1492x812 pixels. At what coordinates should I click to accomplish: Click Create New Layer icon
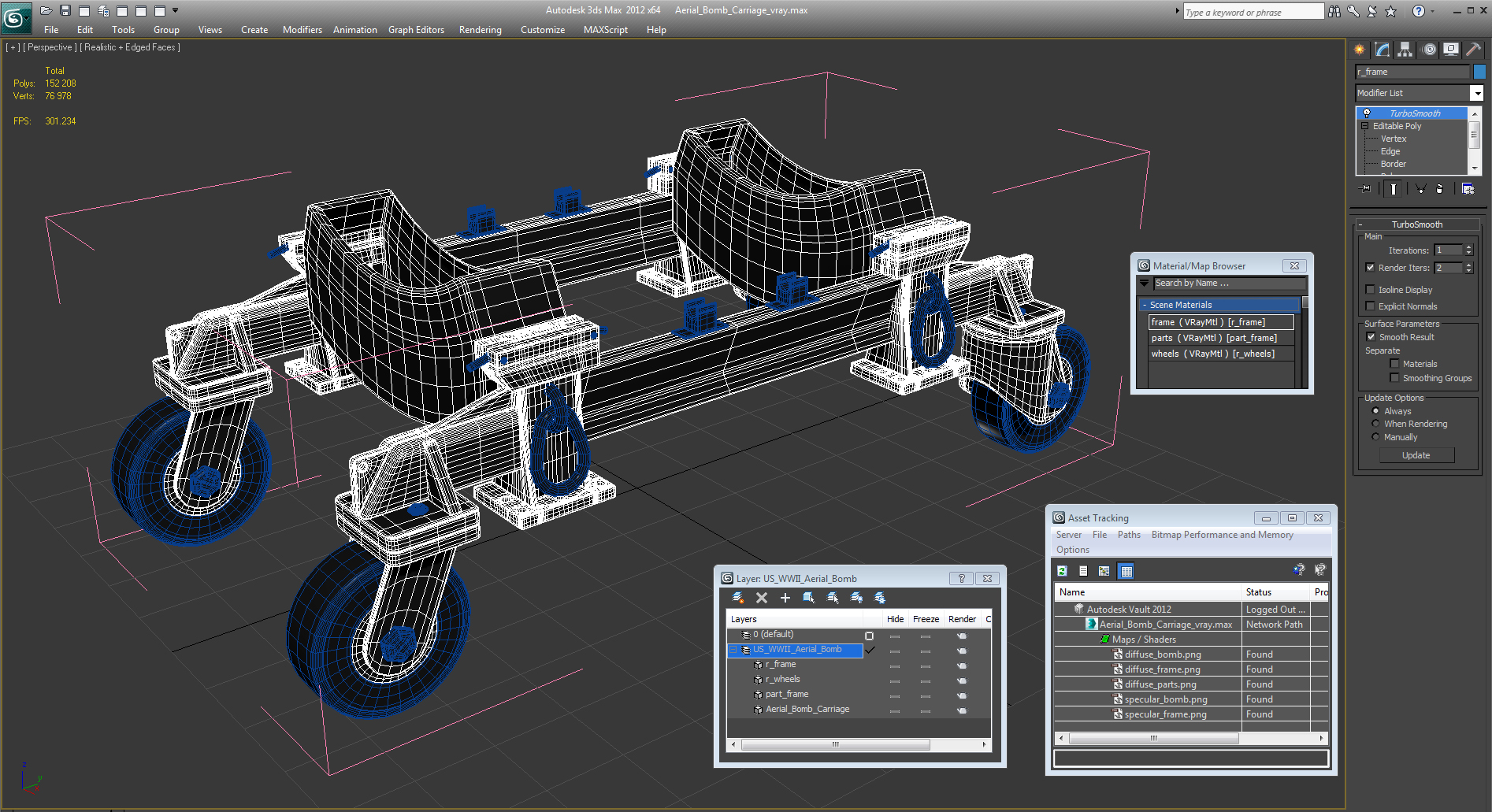[x=738, y=599]
